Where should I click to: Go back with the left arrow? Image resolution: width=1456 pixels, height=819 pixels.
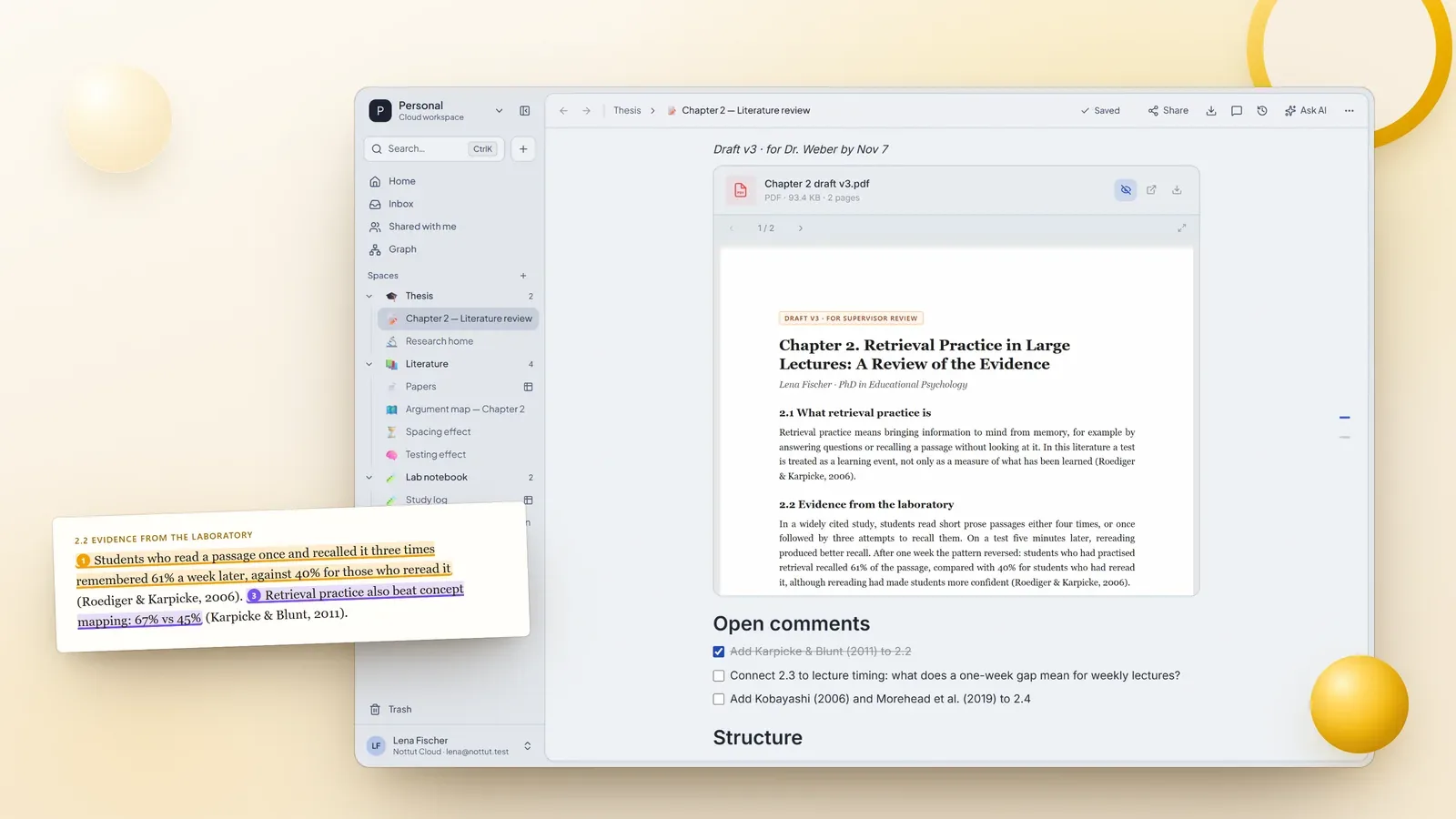tap(563, 111)
